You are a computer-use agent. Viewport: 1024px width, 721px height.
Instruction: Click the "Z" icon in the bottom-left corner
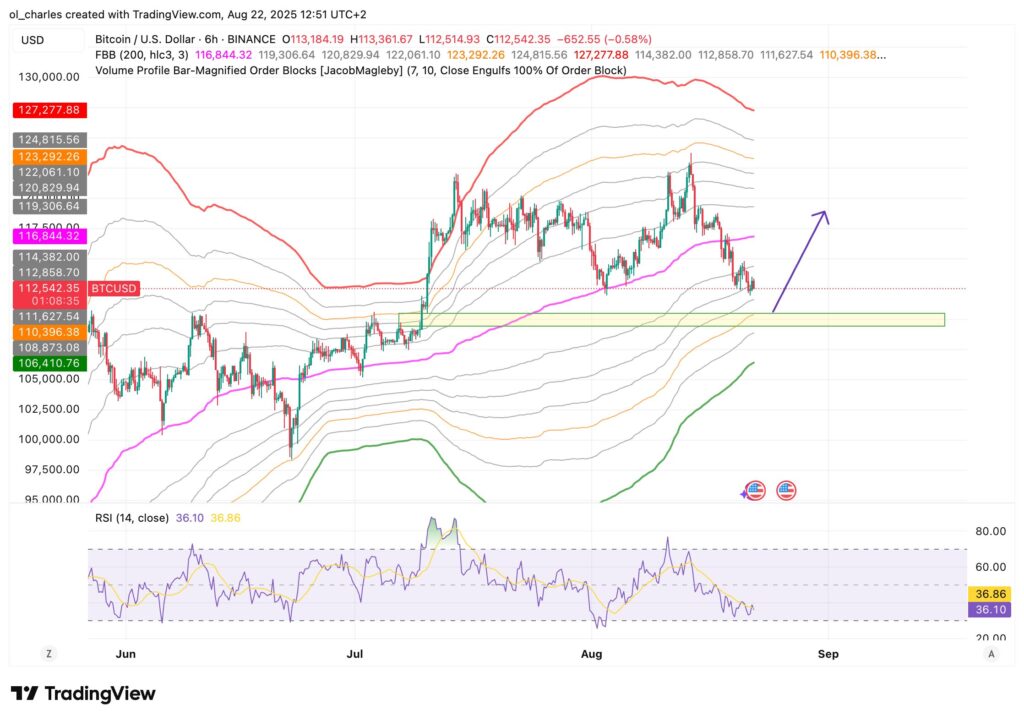pyautogui.click(x=49, y=653)
